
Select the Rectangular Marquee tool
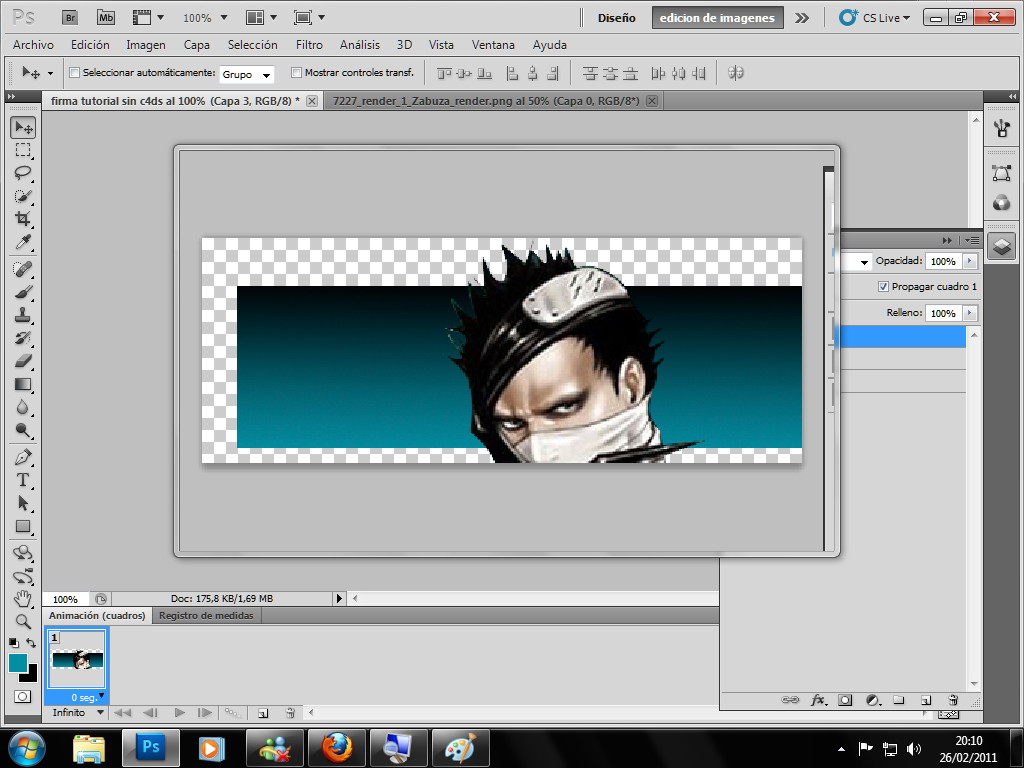(23, 150)
